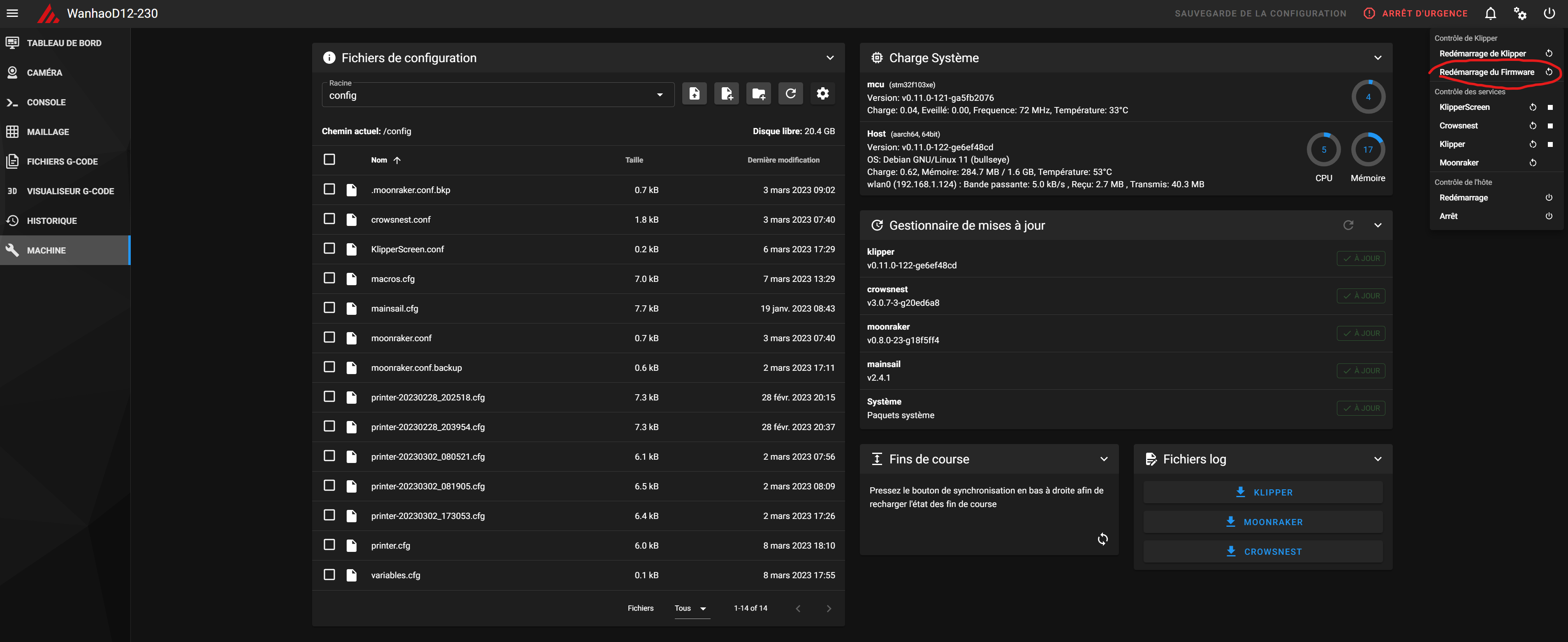Open the Tous files-per-page dropdown

point(692,609)
